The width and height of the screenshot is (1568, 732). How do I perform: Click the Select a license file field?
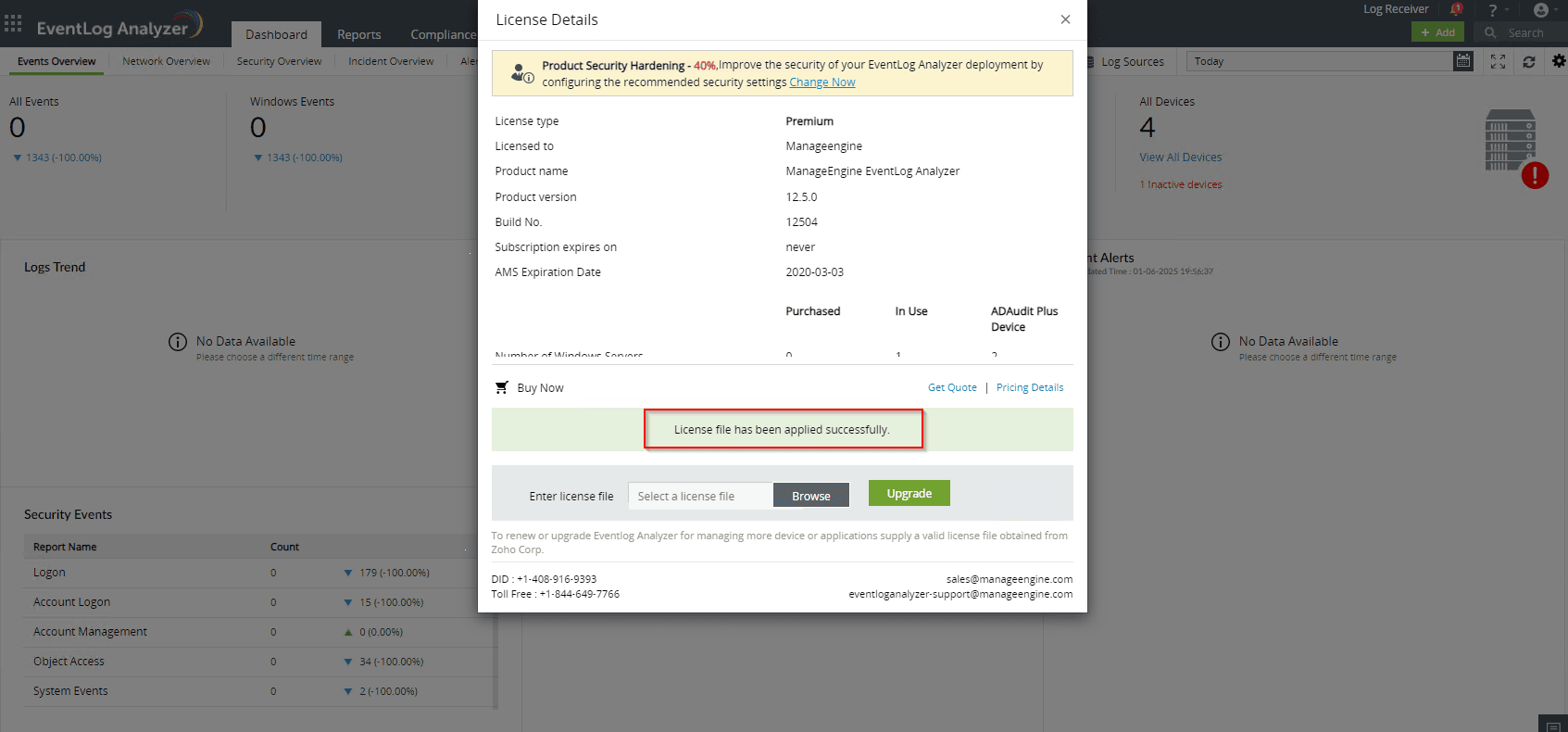click(x=700, y=496)
